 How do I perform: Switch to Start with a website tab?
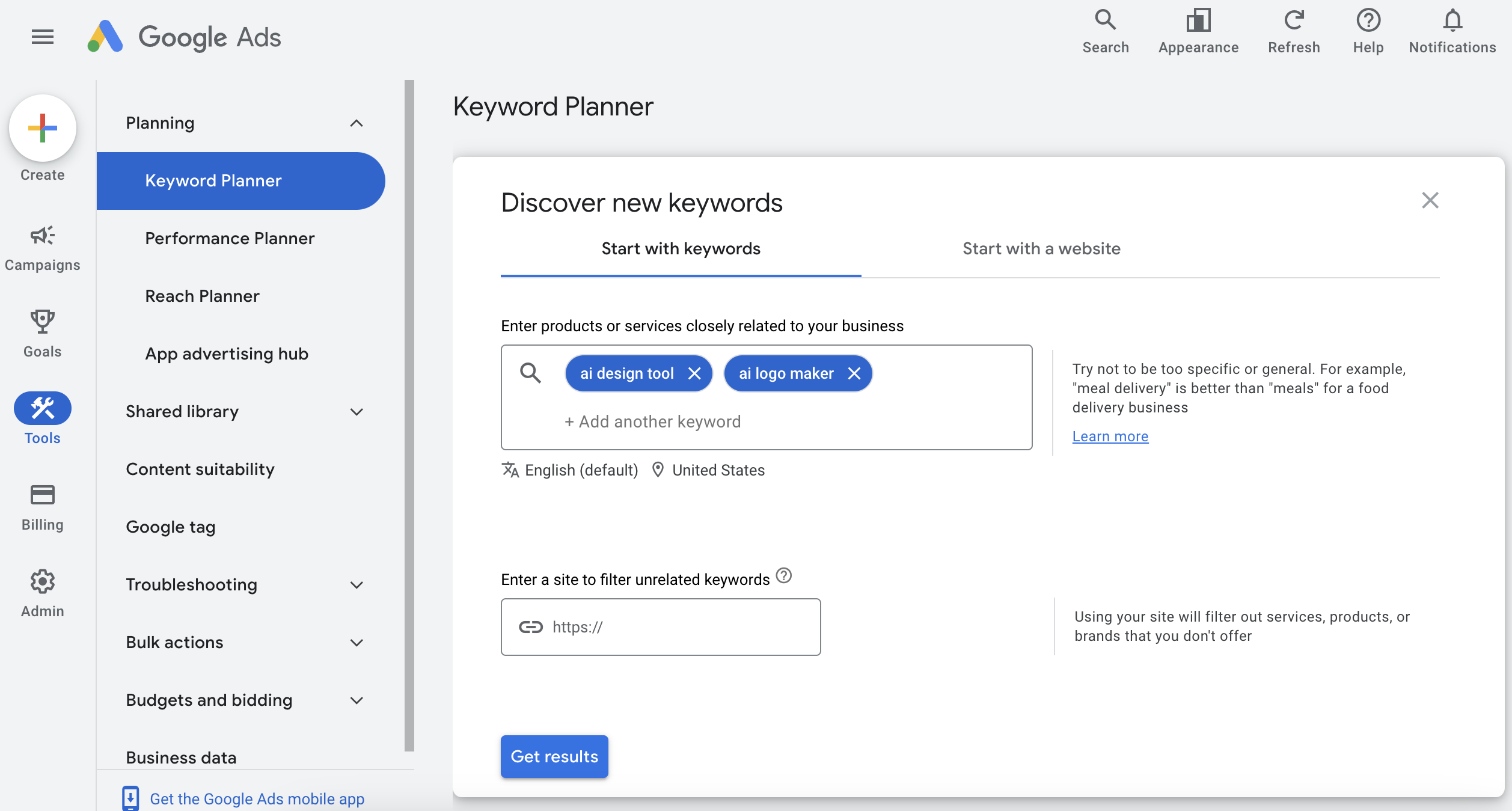point(1041,249)
